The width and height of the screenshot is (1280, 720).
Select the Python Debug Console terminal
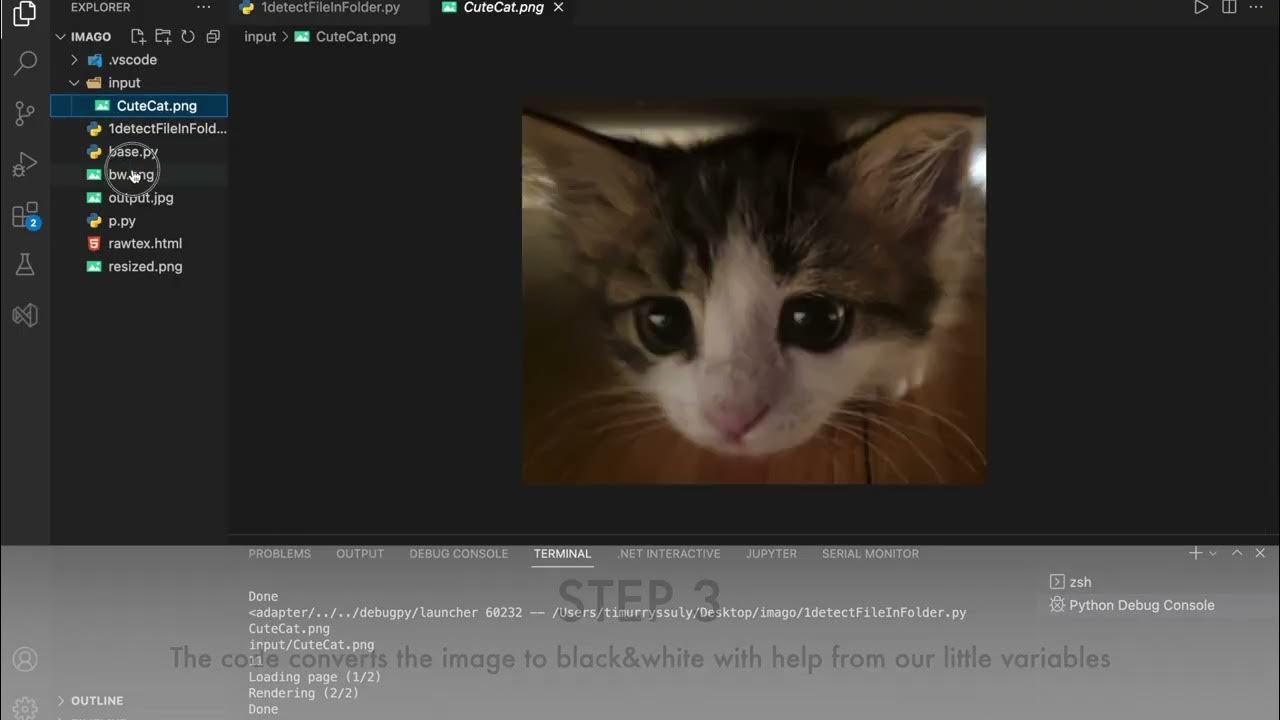pyautogui.click(x=1141, y=605)
